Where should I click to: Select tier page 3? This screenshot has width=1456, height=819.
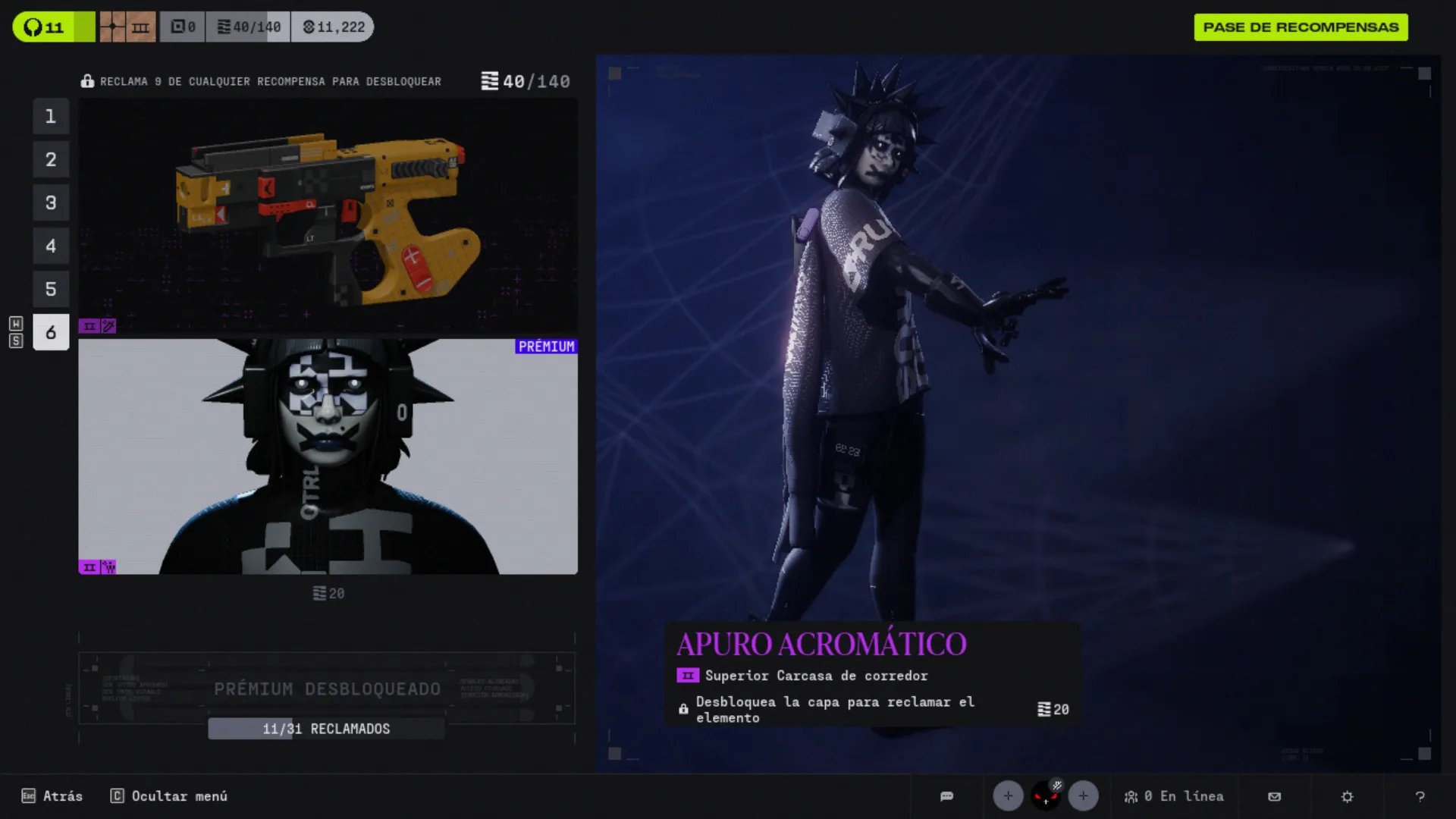[51, 202]
